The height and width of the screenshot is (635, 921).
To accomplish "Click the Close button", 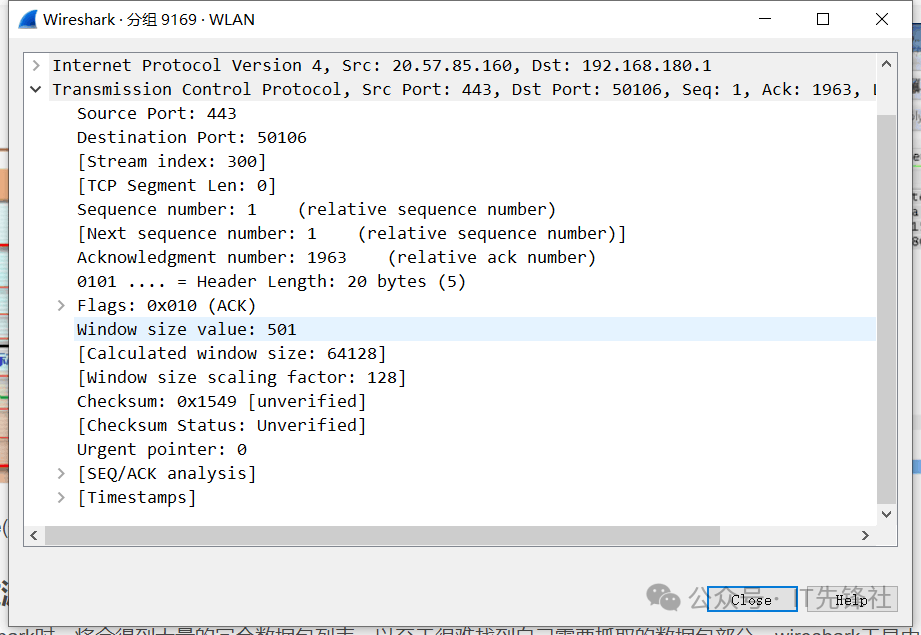I will (x=751, y=600).
